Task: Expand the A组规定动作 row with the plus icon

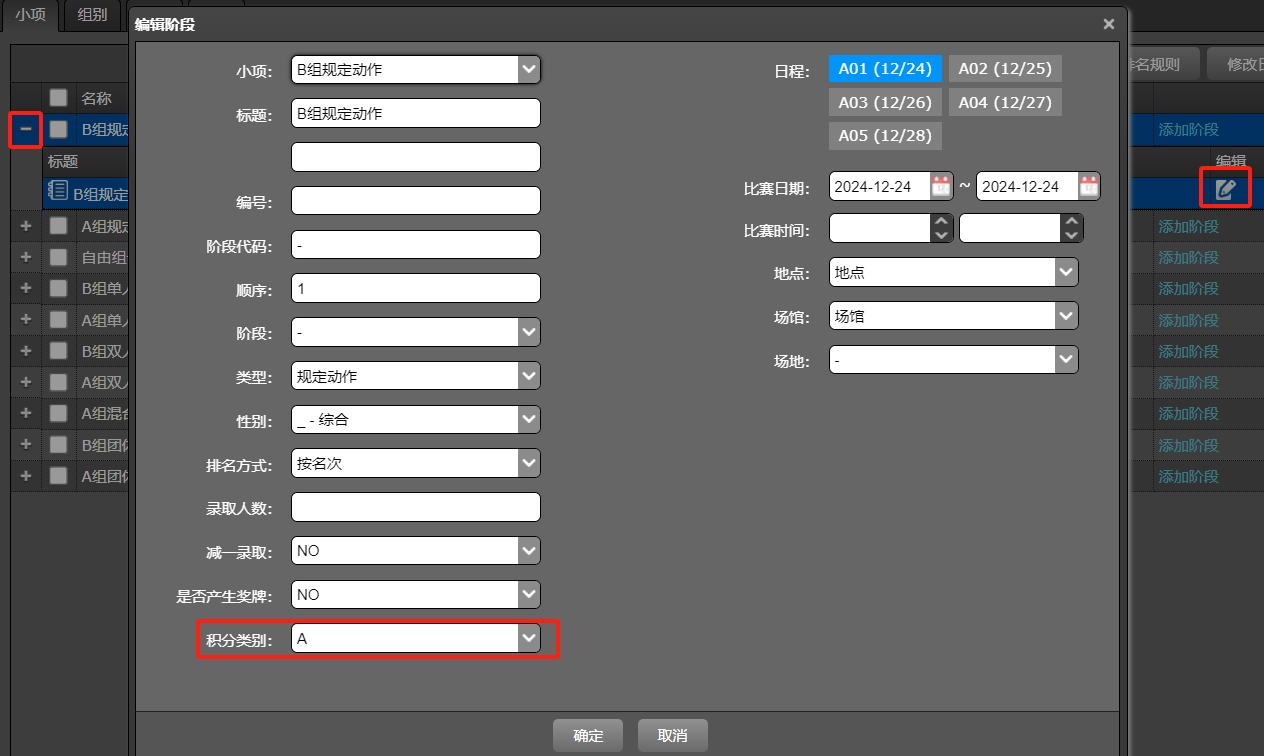Action: [x=26, y=226]
